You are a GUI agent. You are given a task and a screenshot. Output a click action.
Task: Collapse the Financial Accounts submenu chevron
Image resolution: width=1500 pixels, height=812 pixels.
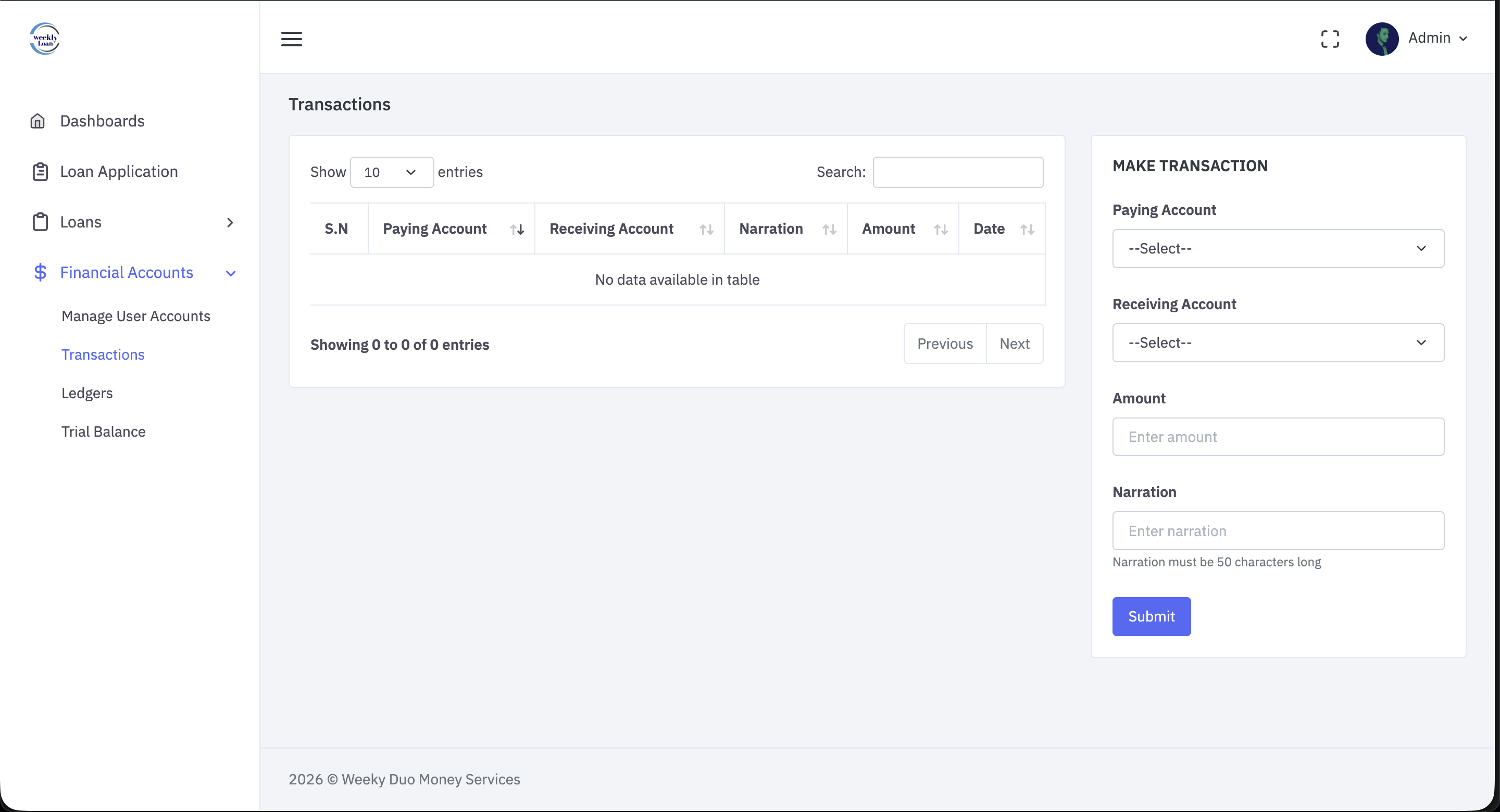coord(231,273)
